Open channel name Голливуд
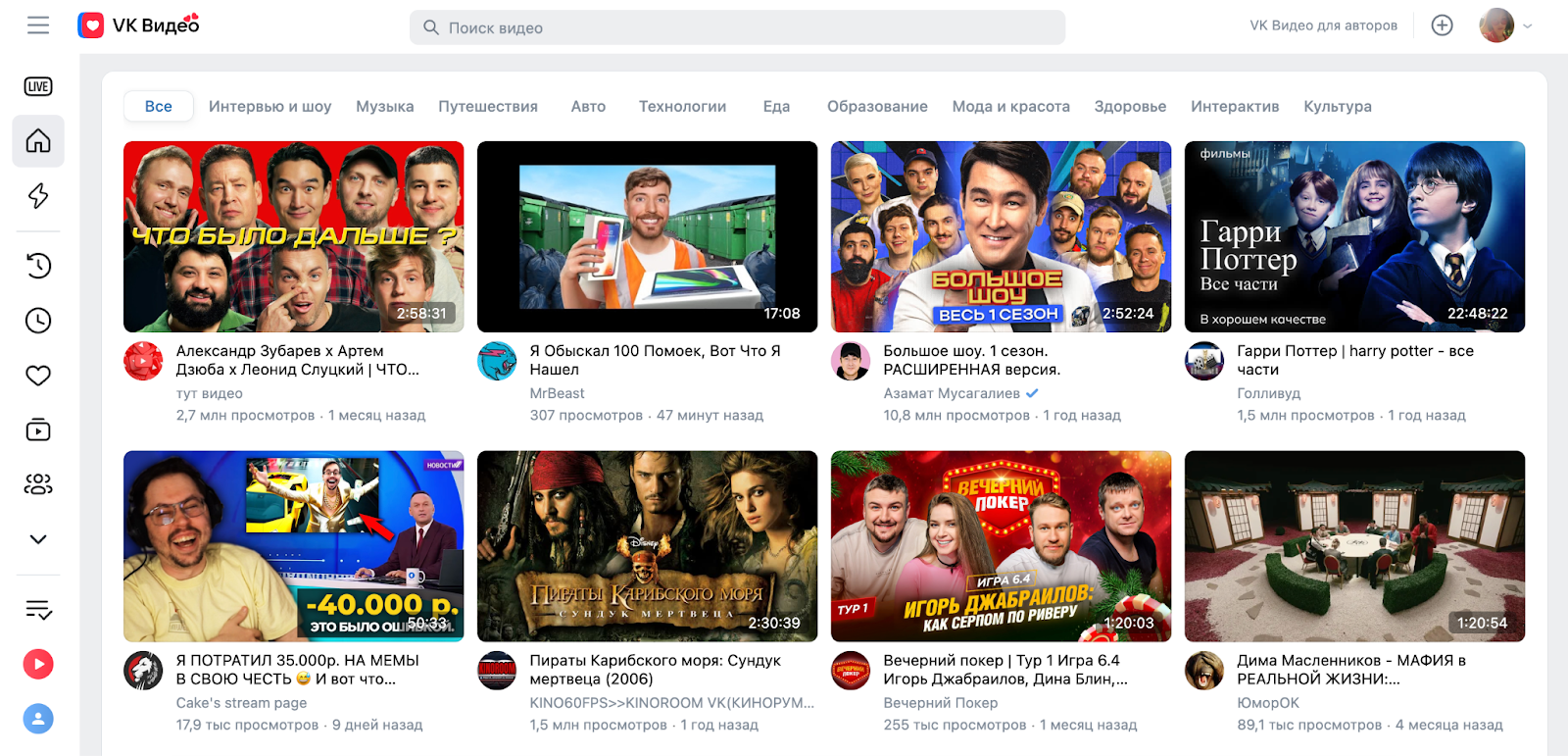The image size is (1568, 756). pos(1269,393)
